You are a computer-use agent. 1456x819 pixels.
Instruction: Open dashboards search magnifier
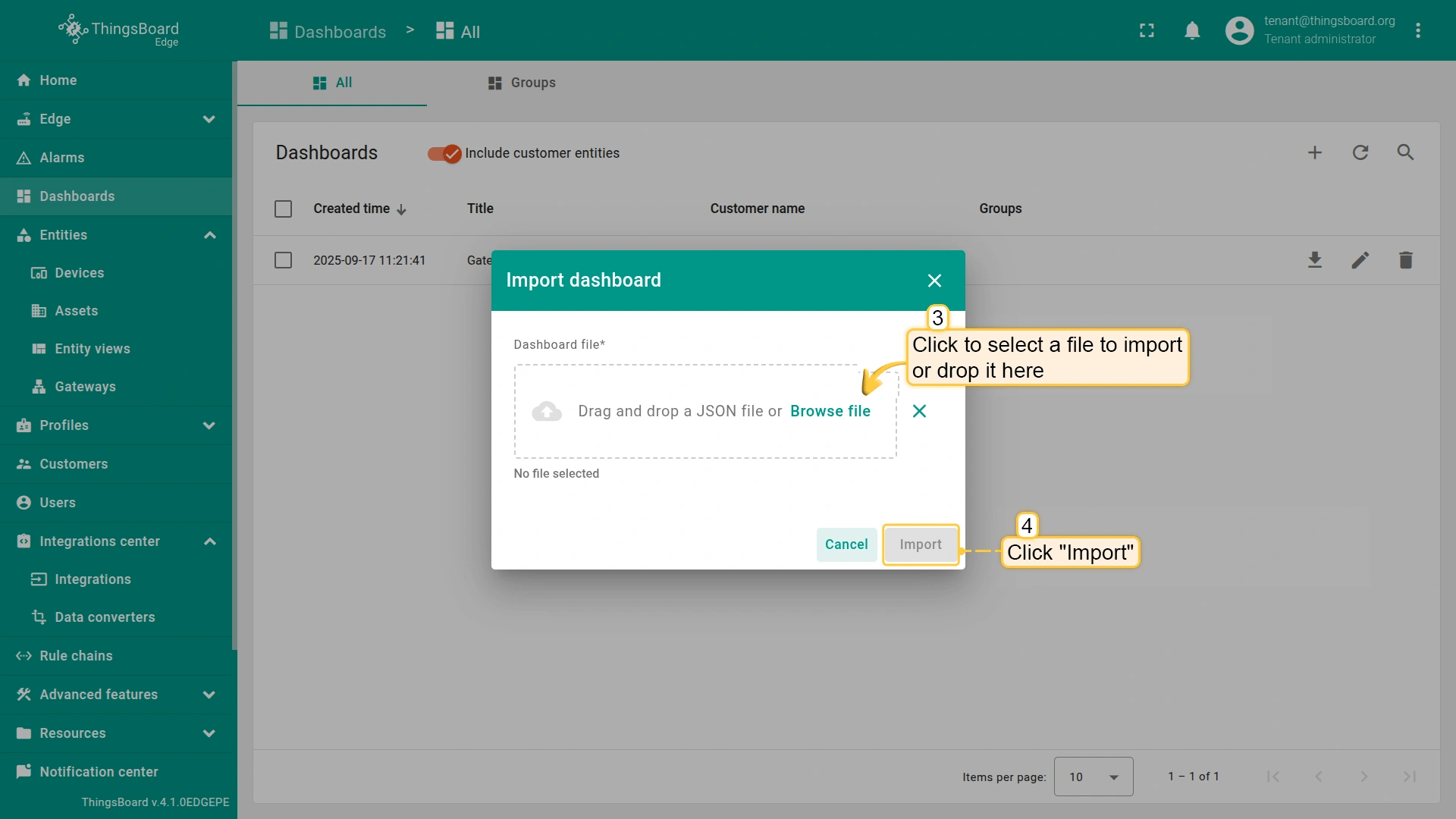pyautogui.click(x=1405, y=152)
